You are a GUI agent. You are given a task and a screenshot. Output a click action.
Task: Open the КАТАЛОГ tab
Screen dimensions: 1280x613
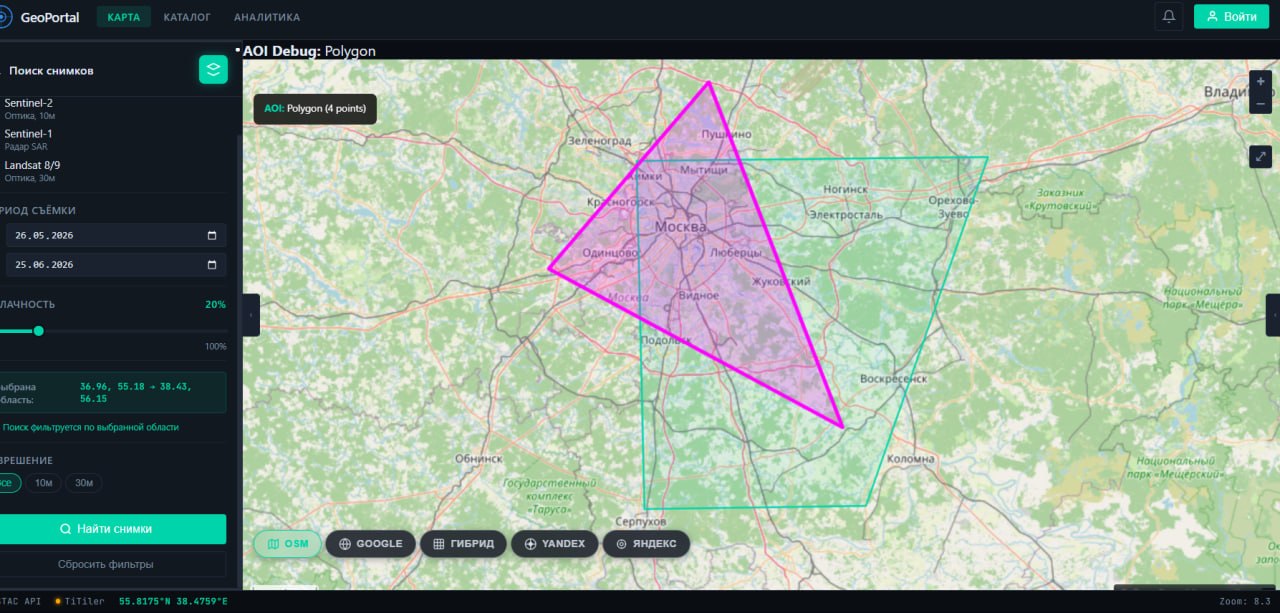click(x=187, y=17)
